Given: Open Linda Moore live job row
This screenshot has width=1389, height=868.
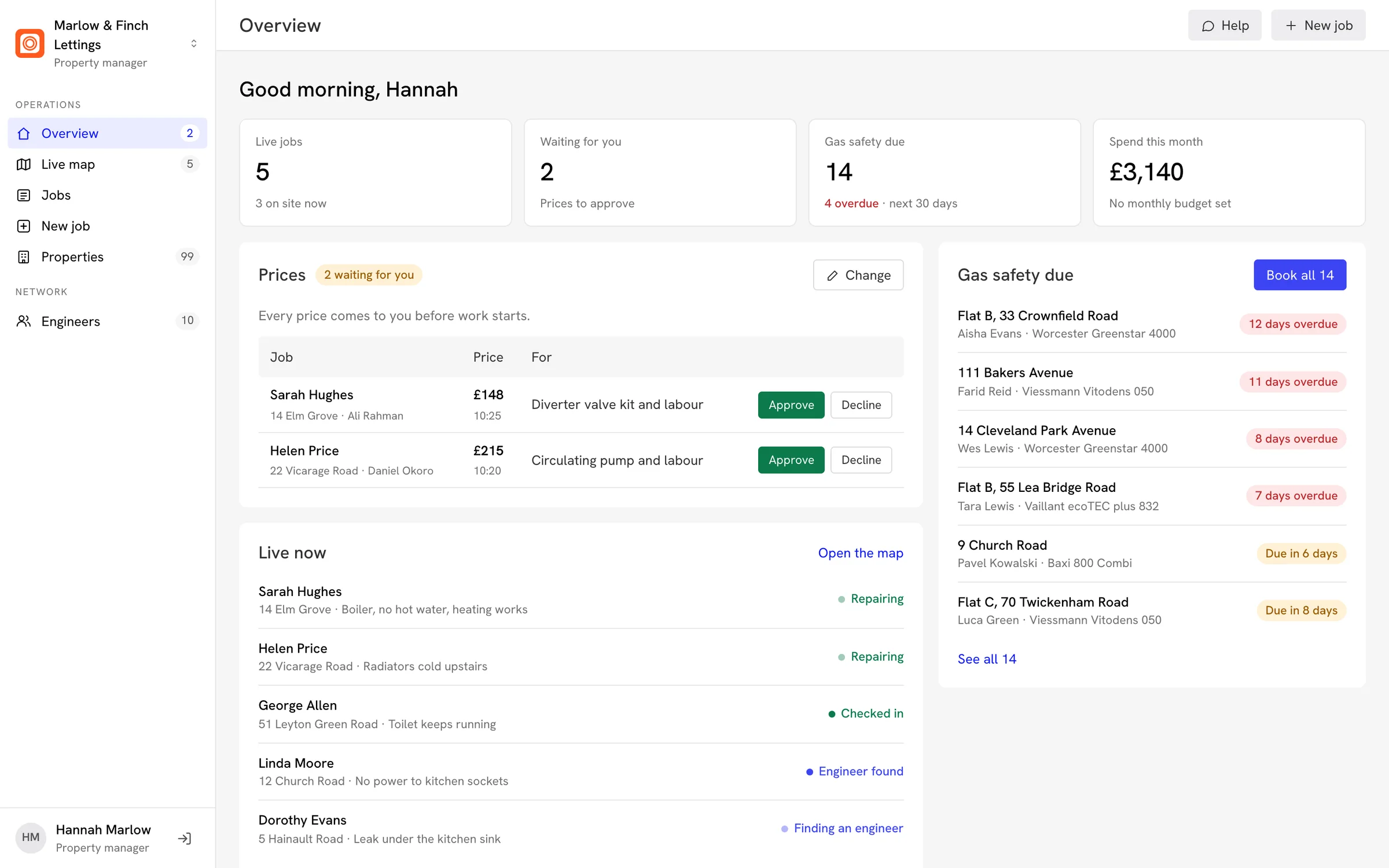Looking at the screenshot, I should point(580,771).
